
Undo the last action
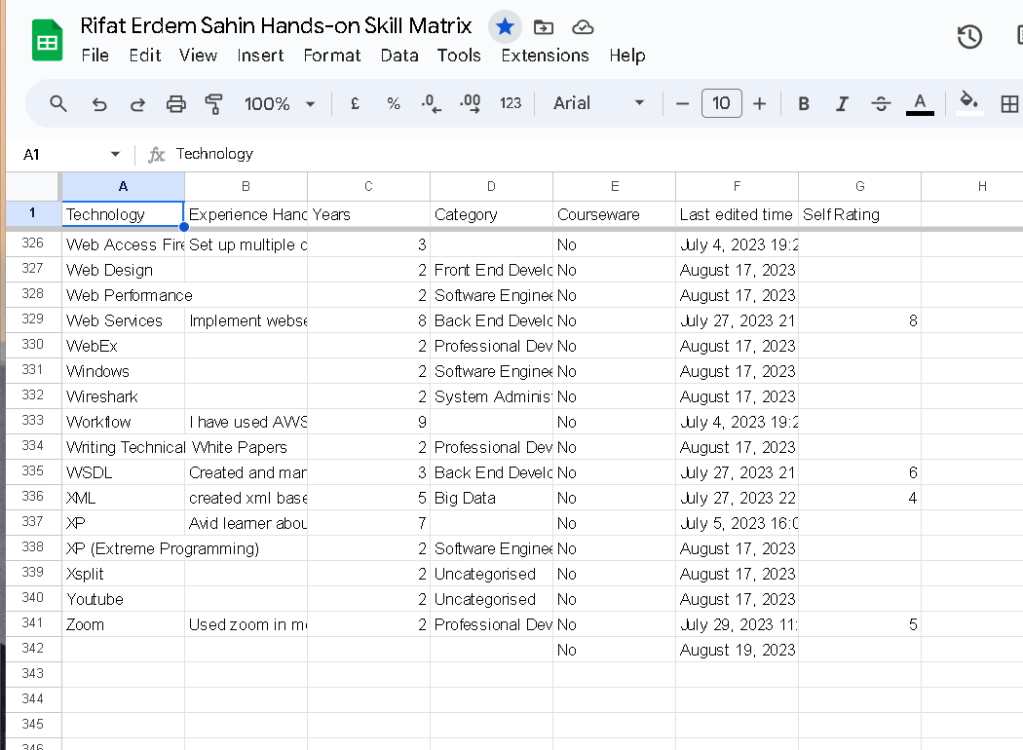click(99, 104)
